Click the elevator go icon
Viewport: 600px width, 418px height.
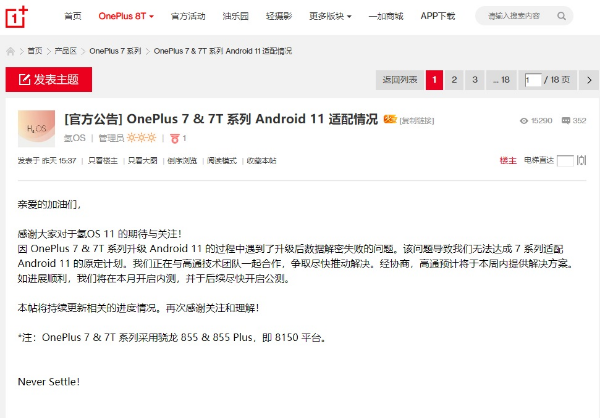click(582, 160)
